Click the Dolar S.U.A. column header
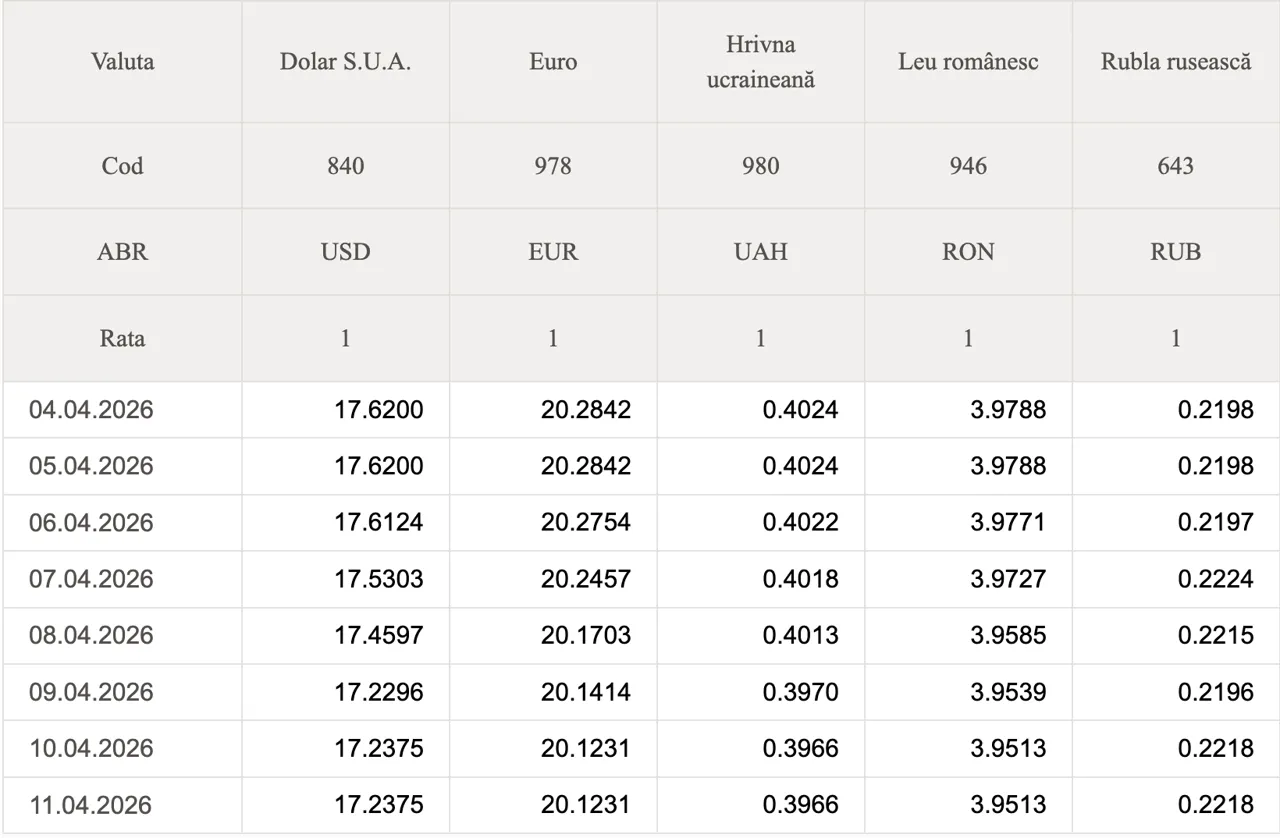The height and width of the screenshot is (838, 1280). [345, 61]
